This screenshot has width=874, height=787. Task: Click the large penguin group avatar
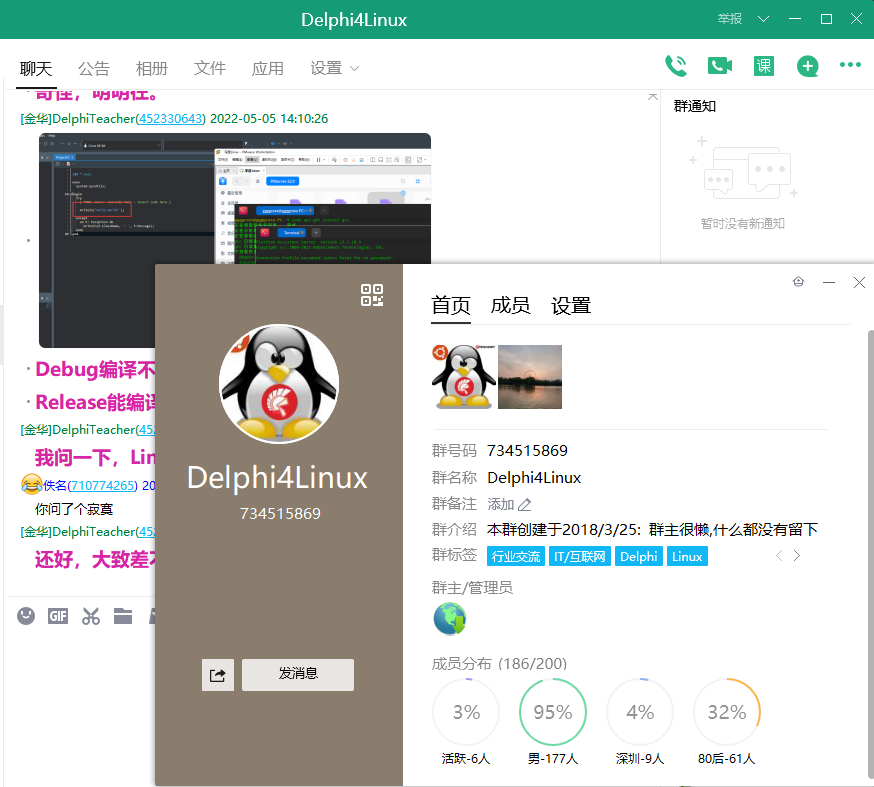click(x=279, y=384)
